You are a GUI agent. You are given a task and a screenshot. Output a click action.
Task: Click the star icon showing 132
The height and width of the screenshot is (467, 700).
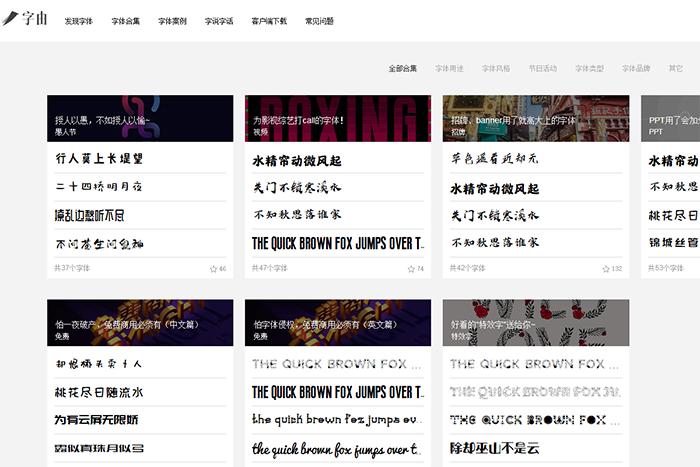(606, 269)
